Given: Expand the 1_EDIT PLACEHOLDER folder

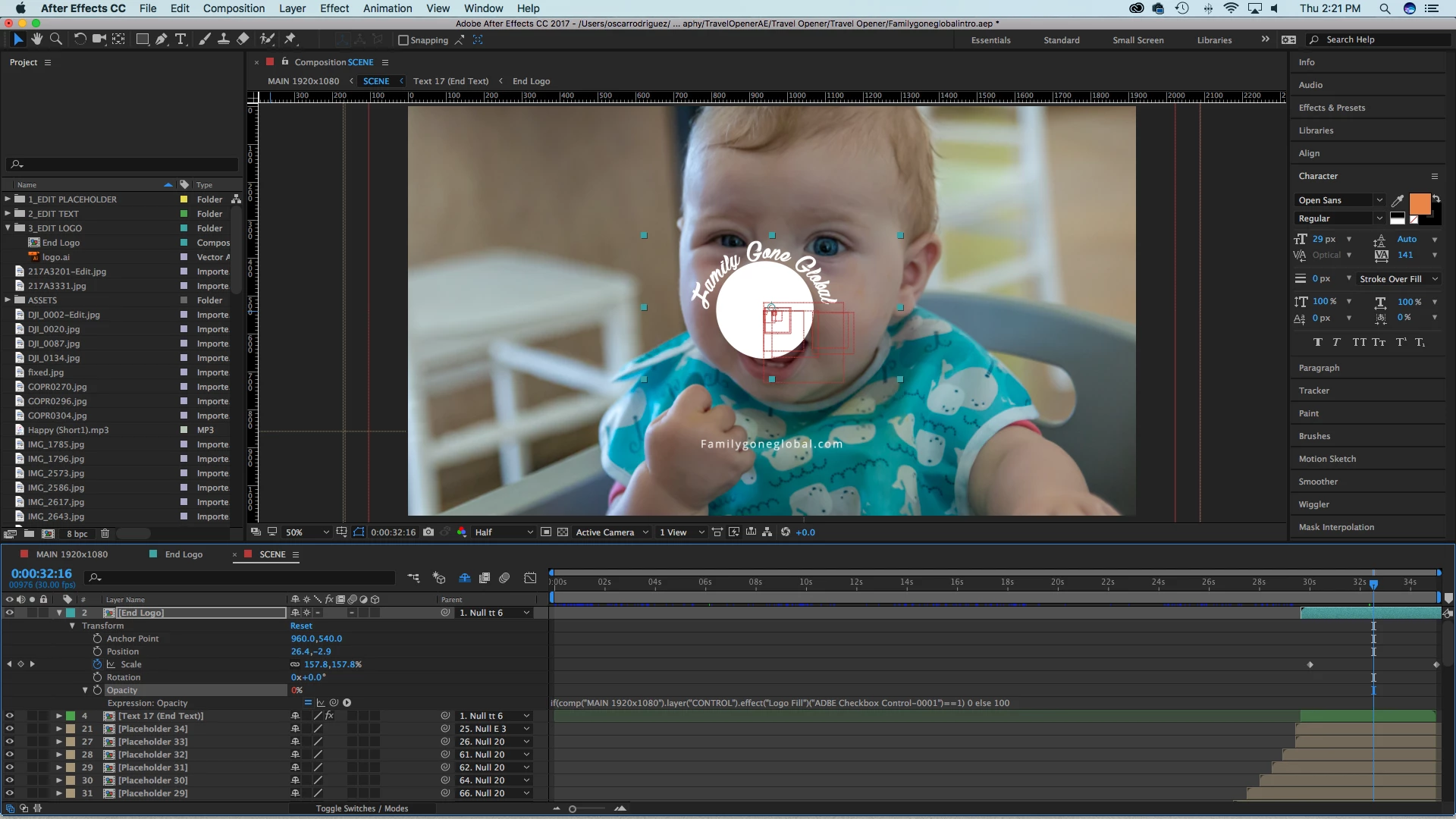Looking at the screenshot, I should pyautogui.click(x=8, y=199).
